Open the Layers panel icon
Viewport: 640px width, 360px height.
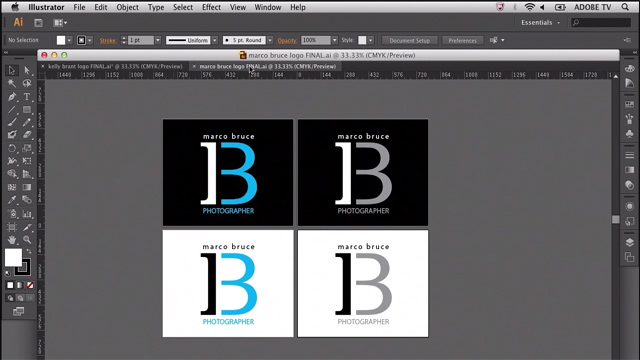point(629,242)
